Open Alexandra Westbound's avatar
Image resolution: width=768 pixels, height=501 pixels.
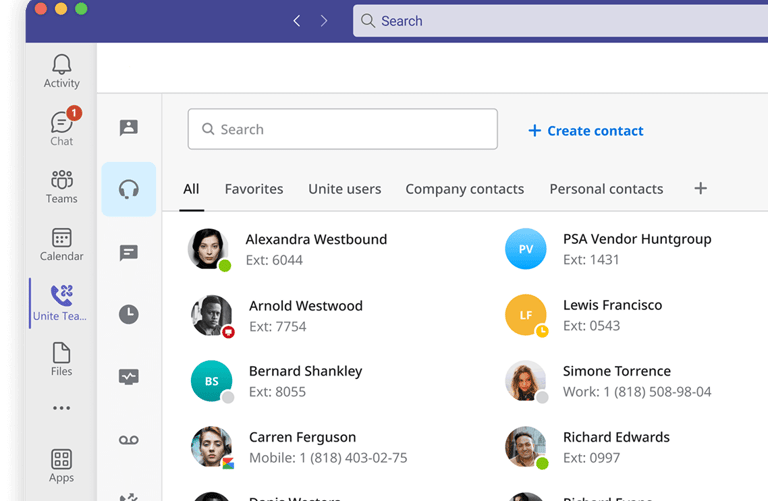pyautogui.click(x=208, y=249)
